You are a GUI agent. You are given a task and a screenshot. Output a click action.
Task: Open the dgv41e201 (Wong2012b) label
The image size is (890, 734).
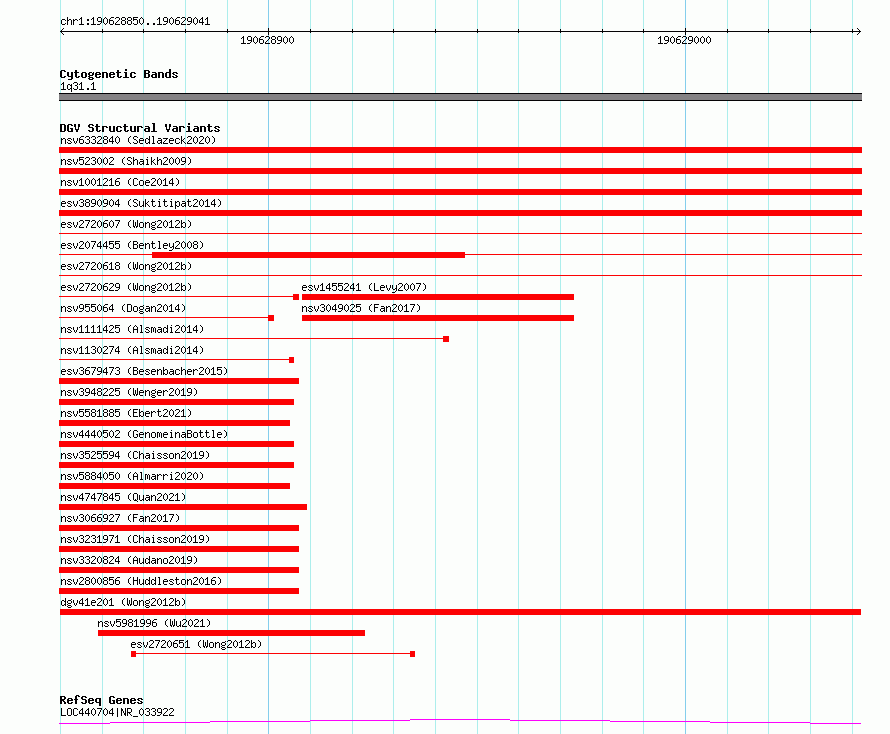[x=123, y=602]
